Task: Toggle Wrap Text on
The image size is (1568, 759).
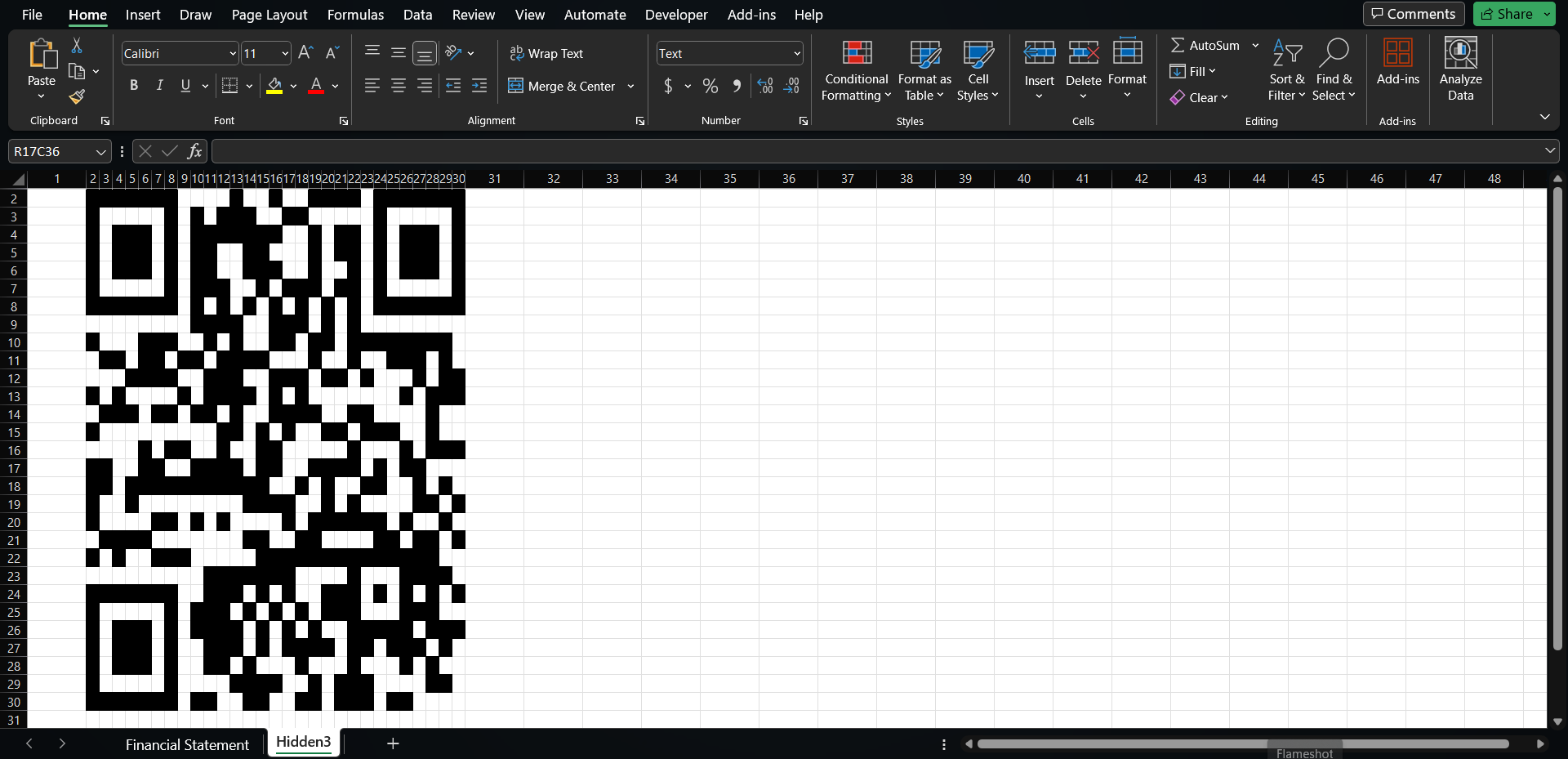Action: coord(546,53)
